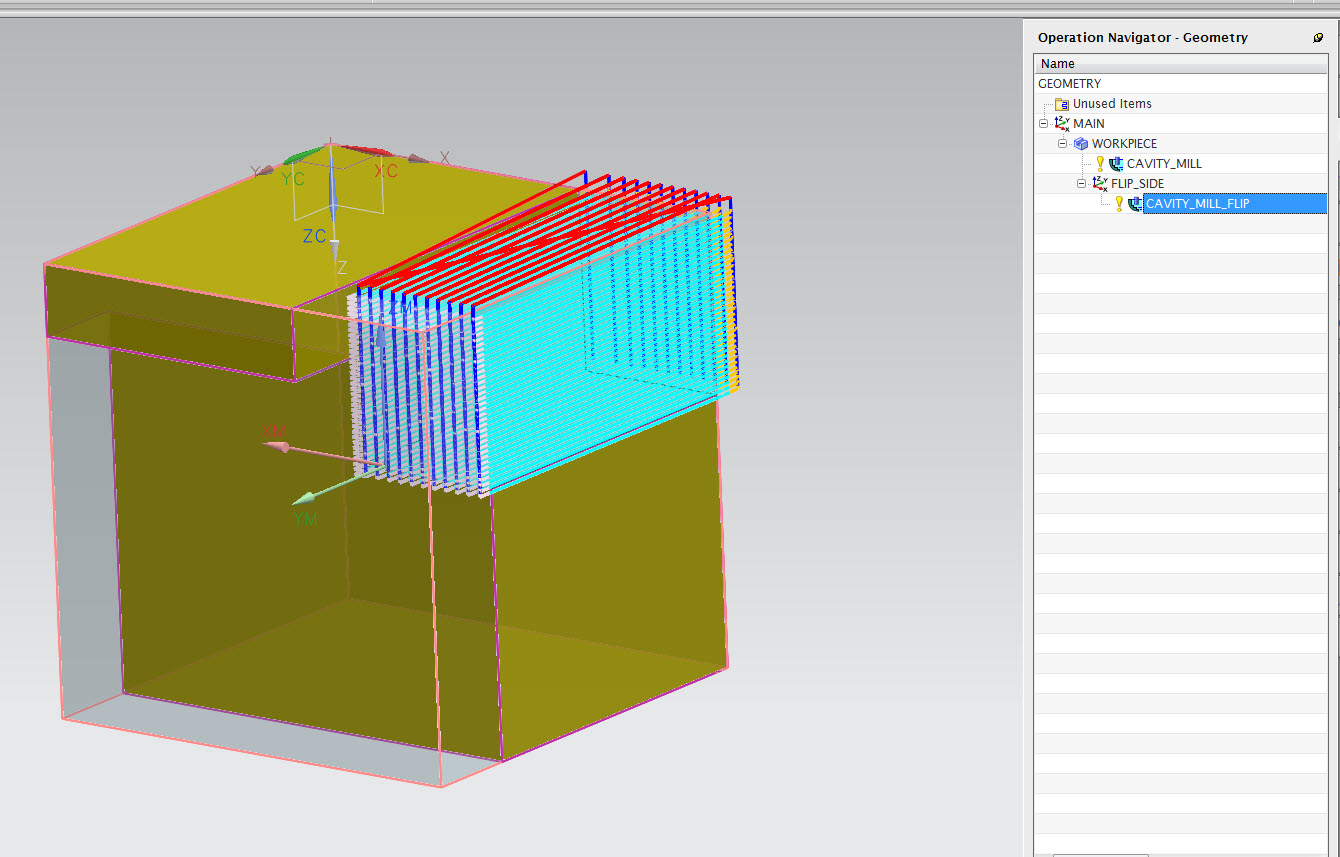Select the MAIN tree item label
This screenshot has width=1340, height=857.
[1089, 124]
